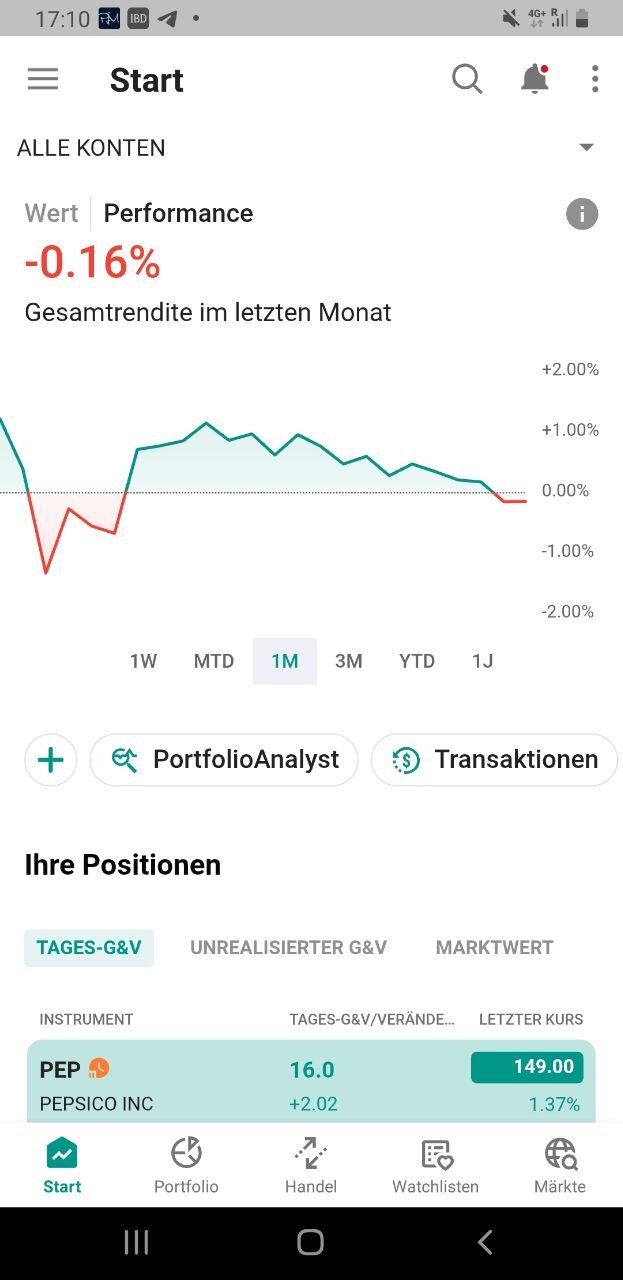Image resolution: width=623 pixels, height=1280 pixels.
Task: Open PortfolioAnalyst
Action: click(224, 760)
